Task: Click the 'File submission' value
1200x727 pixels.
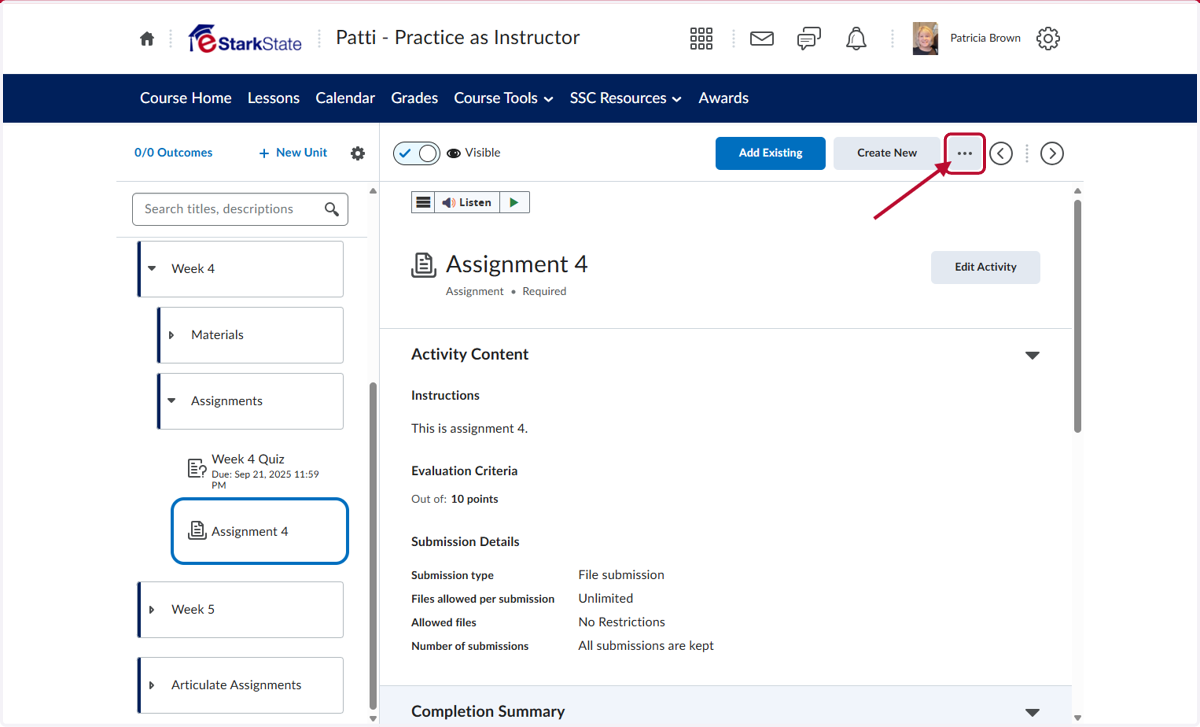Action: [621, 575]
